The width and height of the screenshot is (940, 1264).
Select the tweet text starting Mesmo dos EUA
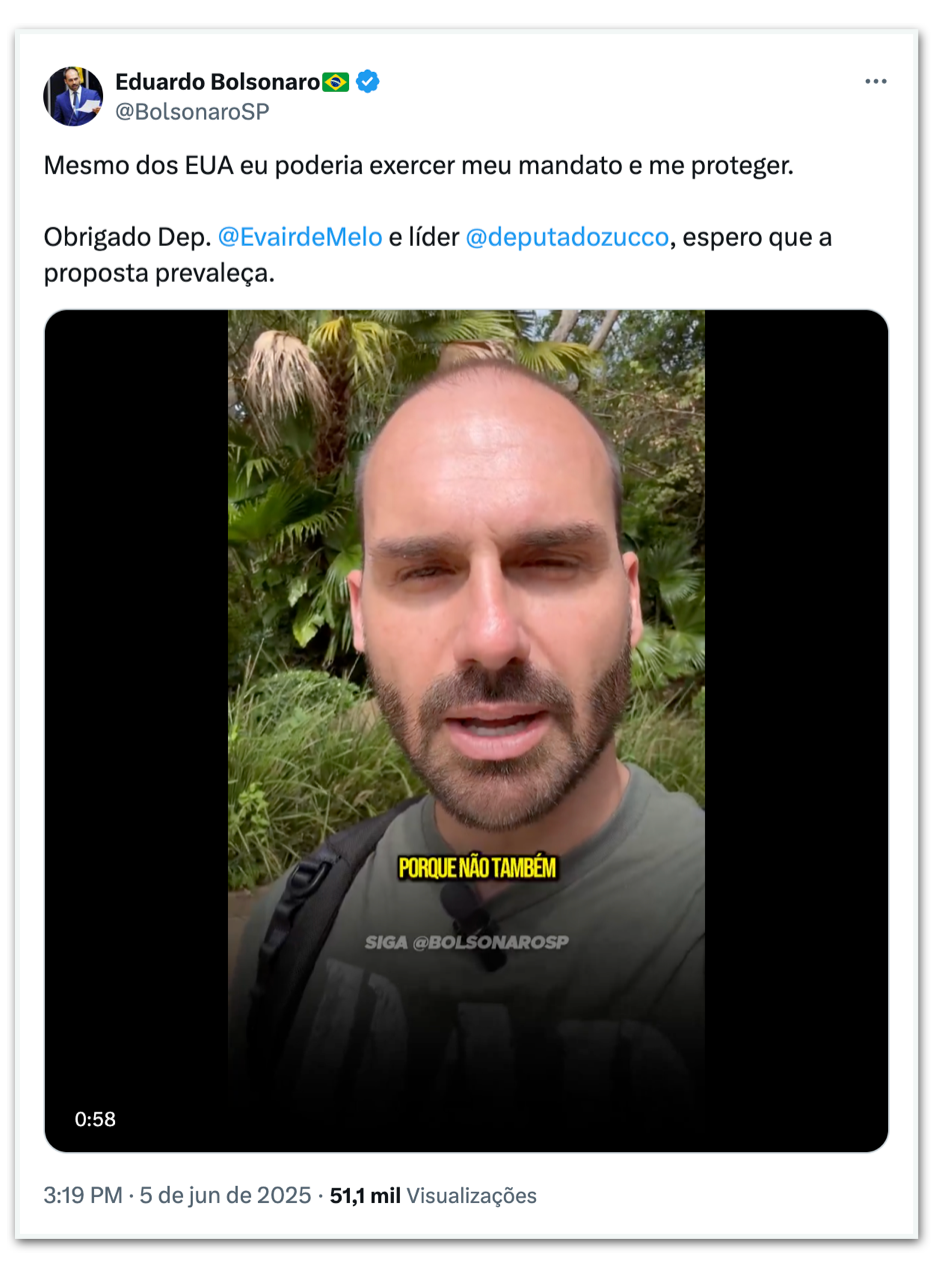[418, 165]
